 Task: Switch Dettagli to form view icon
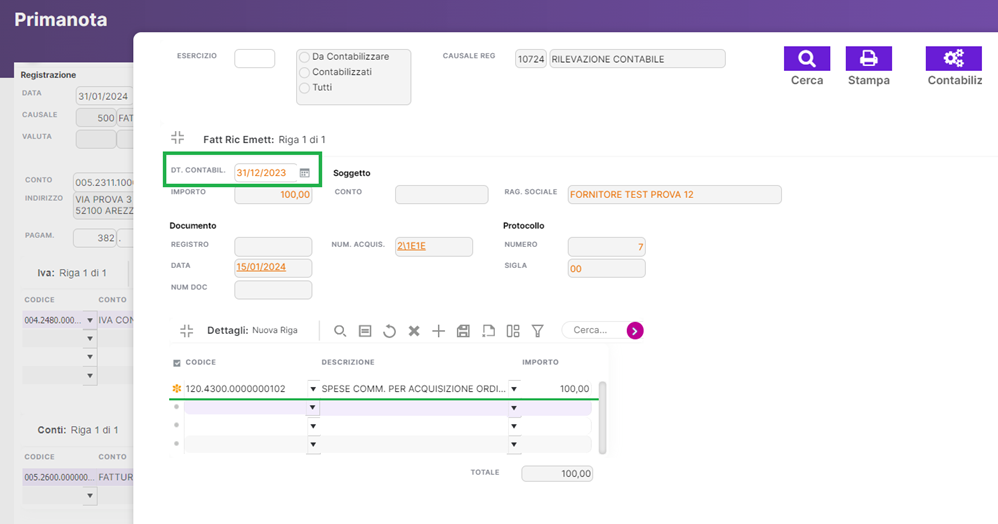pos(365,331)
